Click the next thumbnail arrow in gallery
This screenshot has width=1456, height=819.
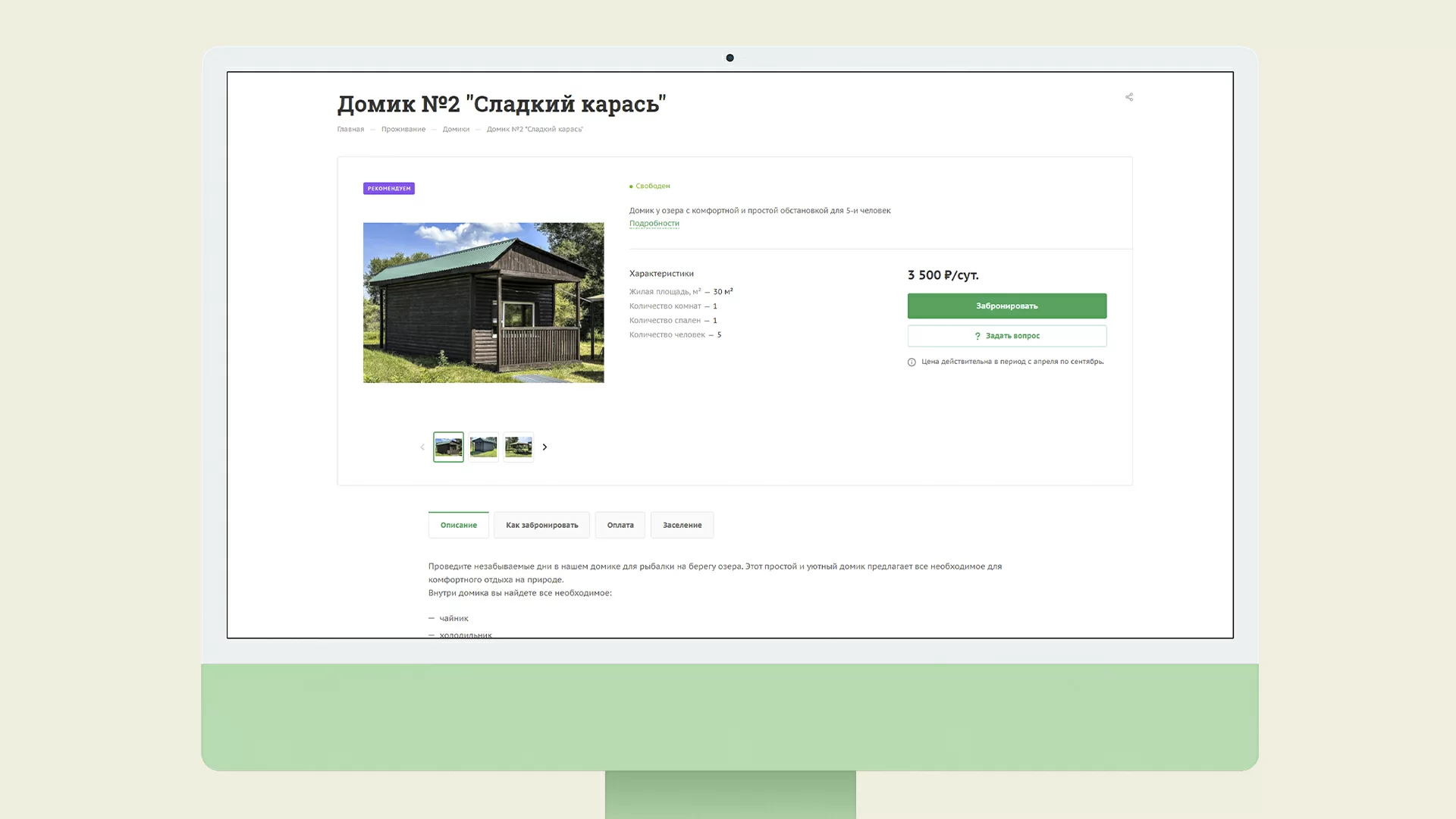(544, 447)
